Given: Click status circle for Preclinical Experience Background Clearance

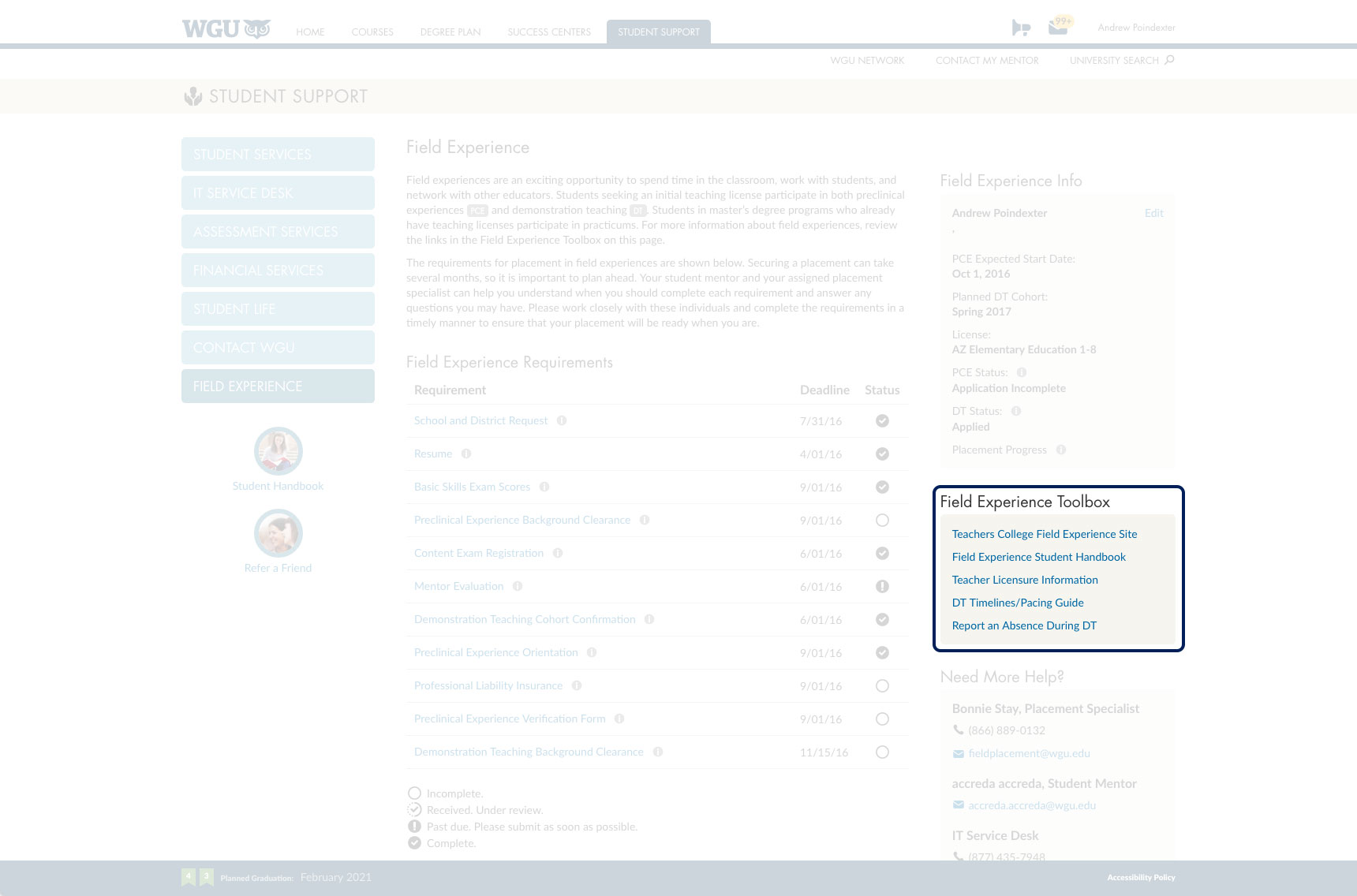Looking at the screenshot, I should pyautogui.click(x=882, y=521).
